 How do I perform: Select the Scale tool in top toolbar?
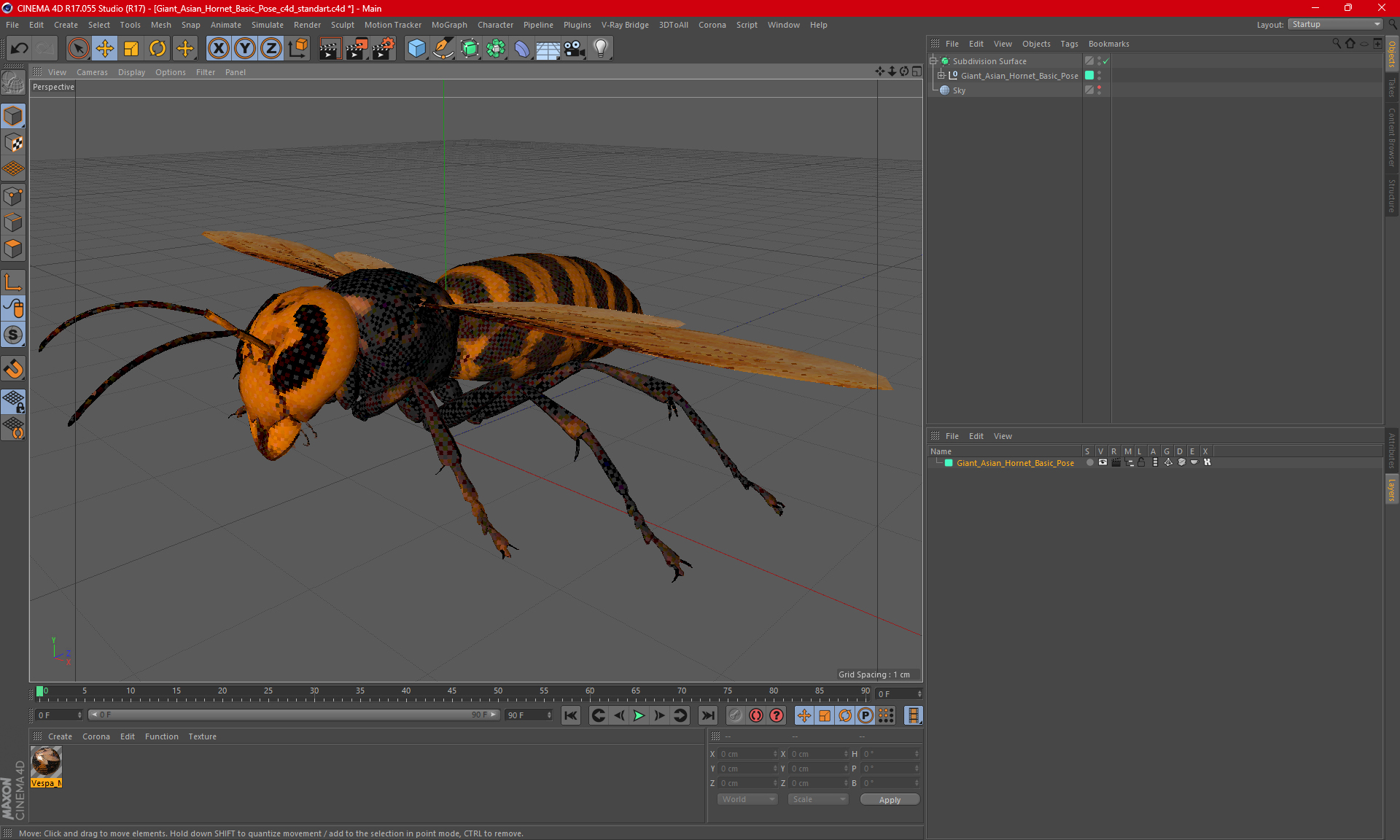pyautogui.click(x=131, y=48)
